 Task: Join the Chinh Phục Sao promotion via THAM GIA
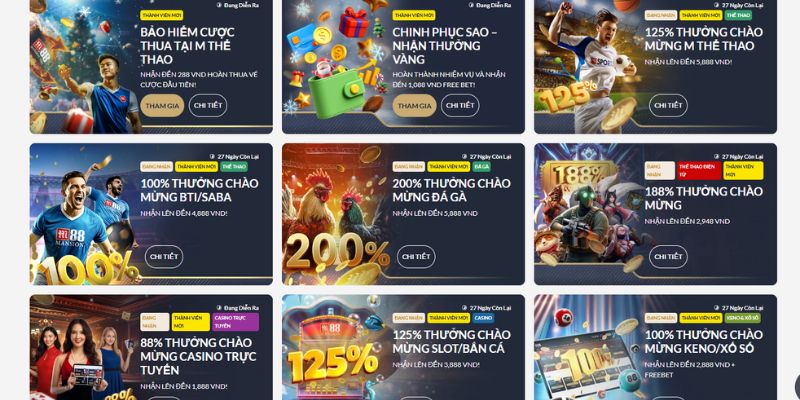(x=414, y=106)
